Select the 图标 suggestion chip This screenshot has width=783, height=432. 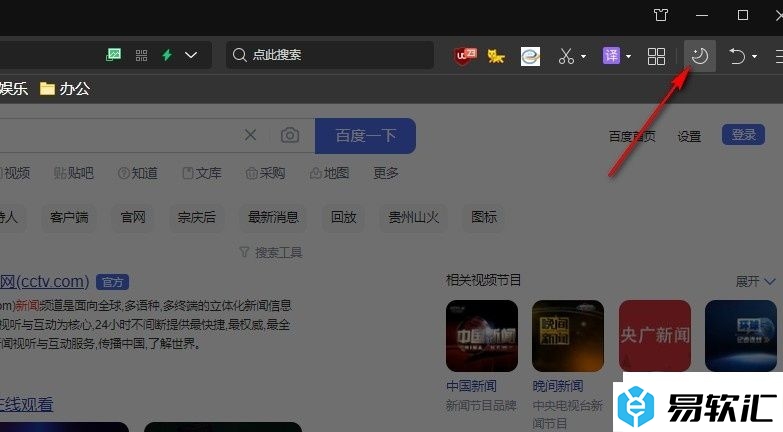484,217
